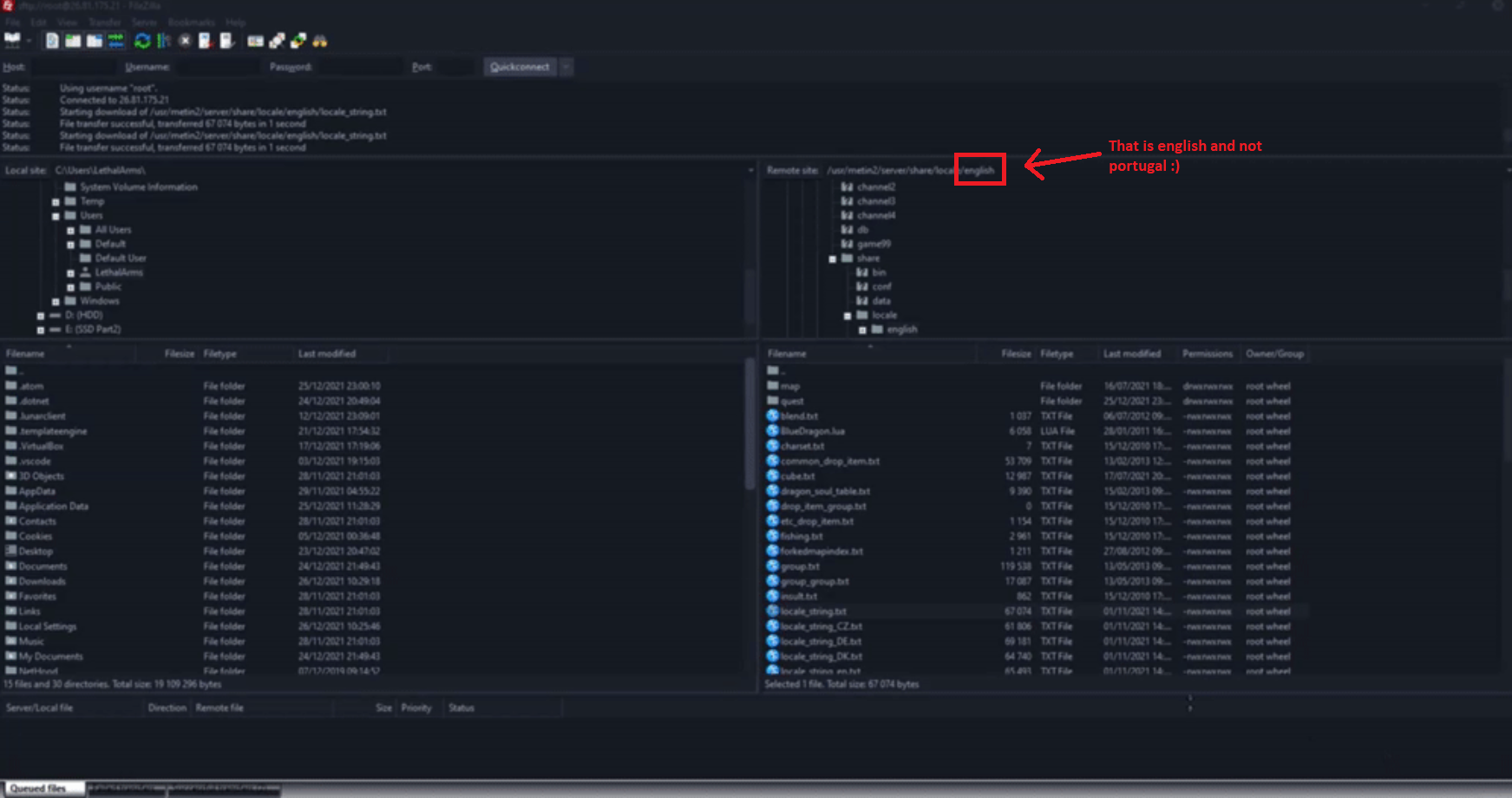Open the View menu
The height and width of the screenshot is (798, 1512).
(x=67, y=22)
